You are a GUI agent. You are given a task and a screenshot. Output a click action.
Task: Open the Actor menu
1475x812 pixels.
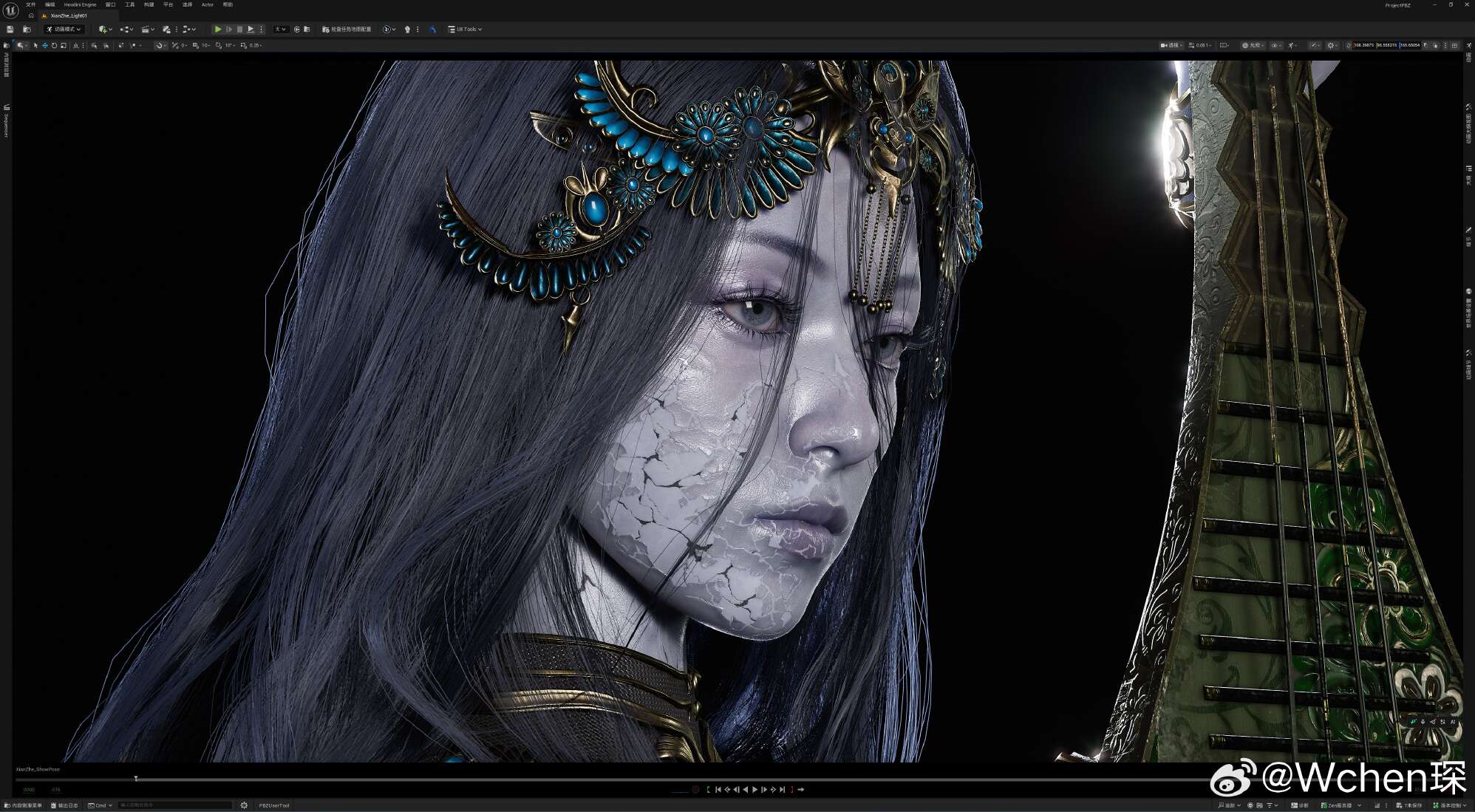coord(208,4)
